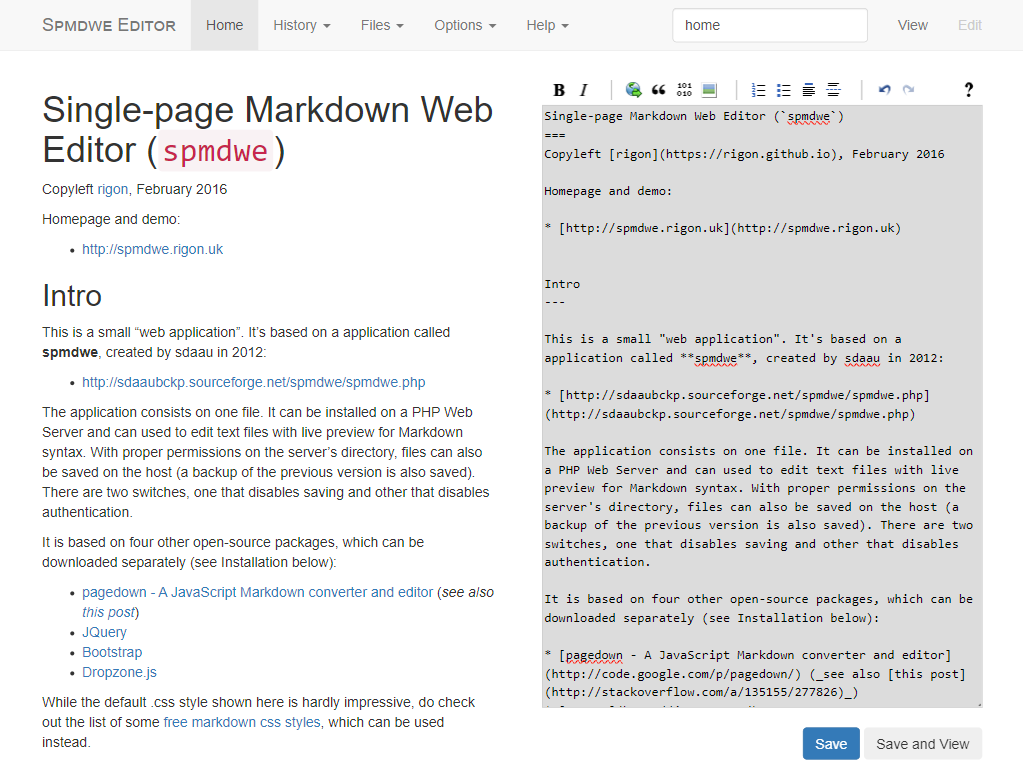Open the History dropdown menu

[x=301, y=25]
